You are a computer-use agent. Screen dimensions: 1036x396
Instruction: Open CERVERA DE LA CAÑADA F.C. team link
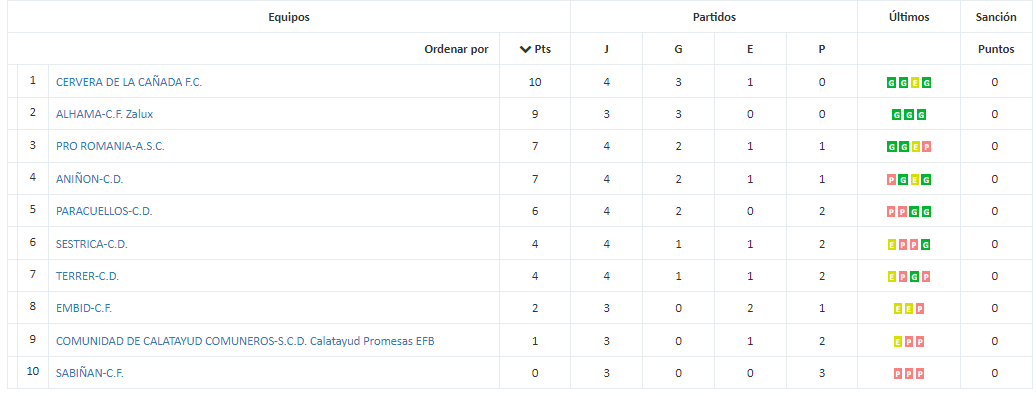pos(129,82)
